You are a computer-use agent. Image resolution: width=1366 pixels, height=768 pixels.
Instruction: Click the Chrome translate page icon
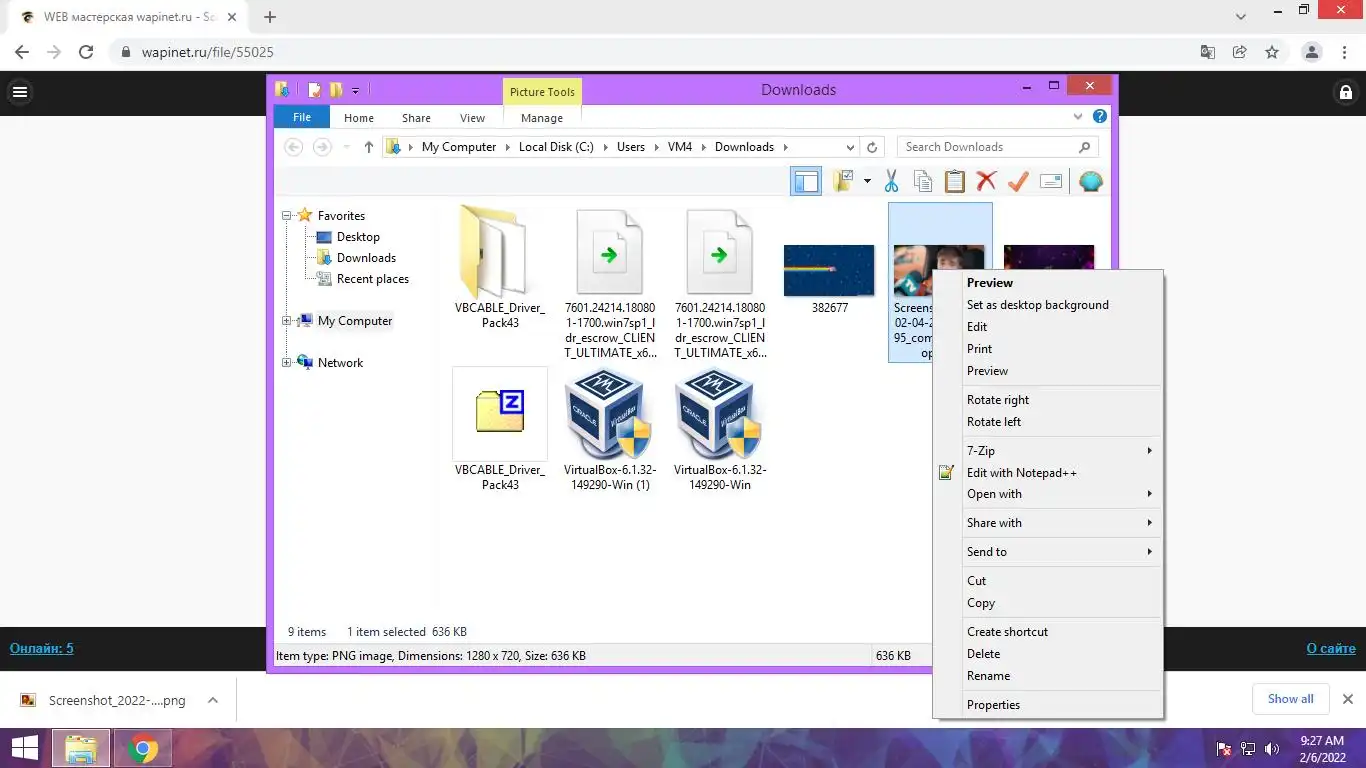tap(1208, 52)
